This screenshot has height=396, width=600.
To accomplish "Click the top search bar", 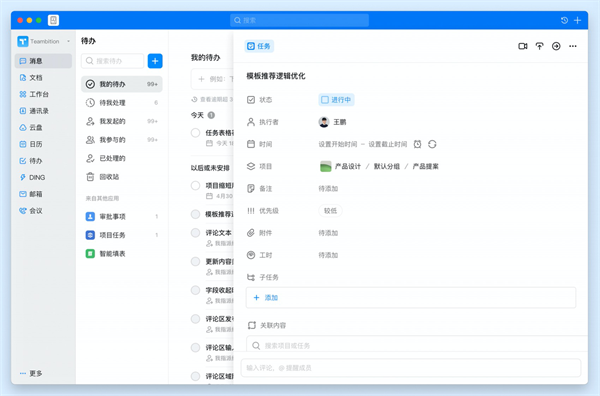I will pyautogui.click(x=299, y=20).
